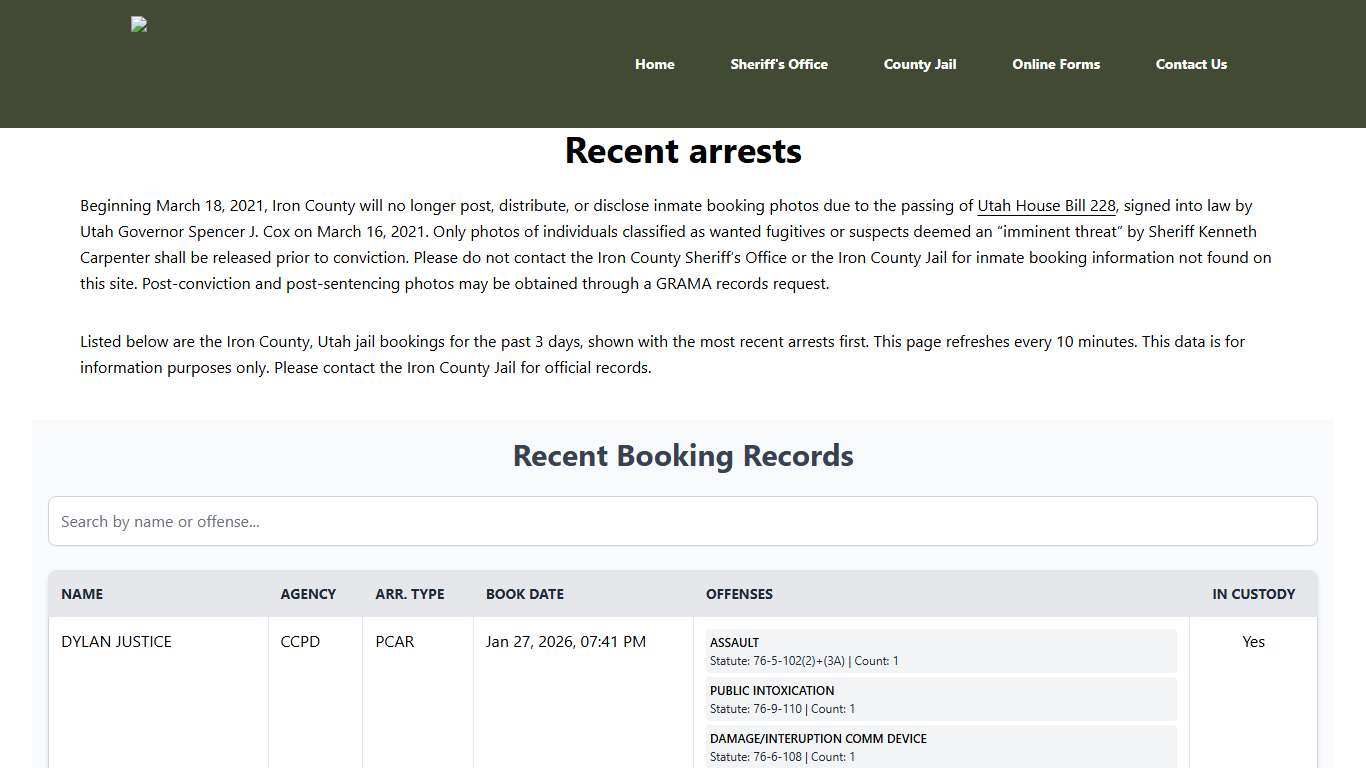Click the ARR. TYPE column header
This screenshot has height=768, width=1366.
pyautogui.click(x=410, y=594)
